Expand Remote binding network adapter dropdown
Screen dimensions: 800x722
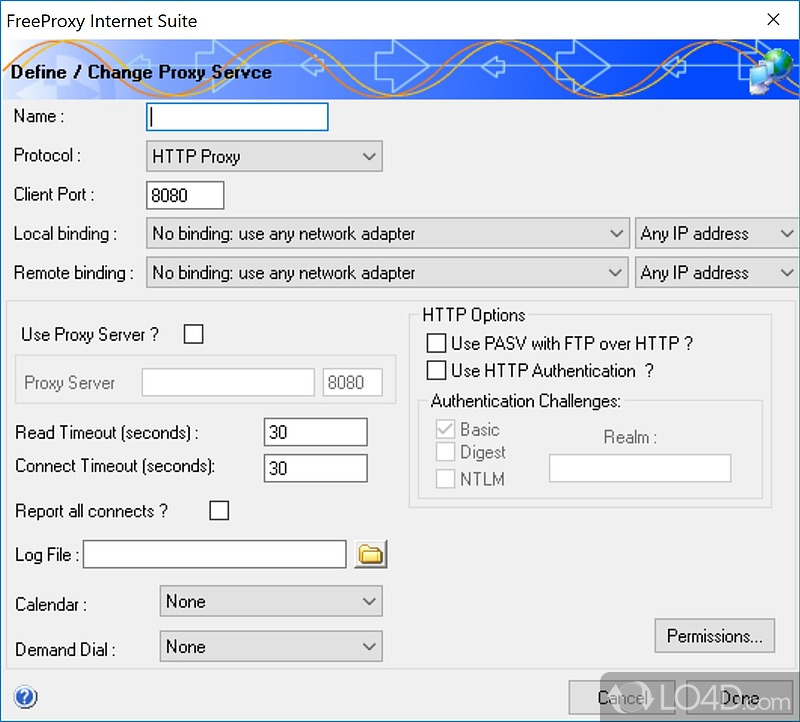coord(387,272)
